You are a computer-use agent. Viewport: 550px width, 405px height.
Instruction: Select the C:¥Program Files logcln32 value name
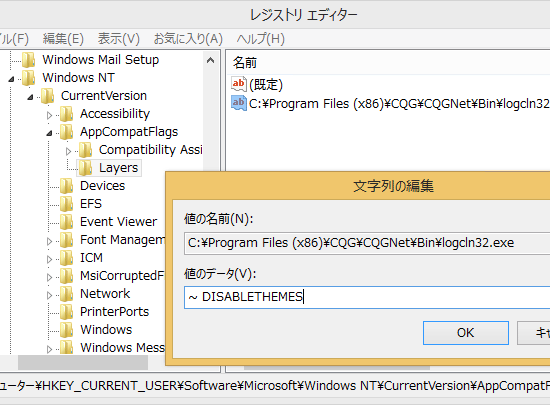[x=399, y=103]
